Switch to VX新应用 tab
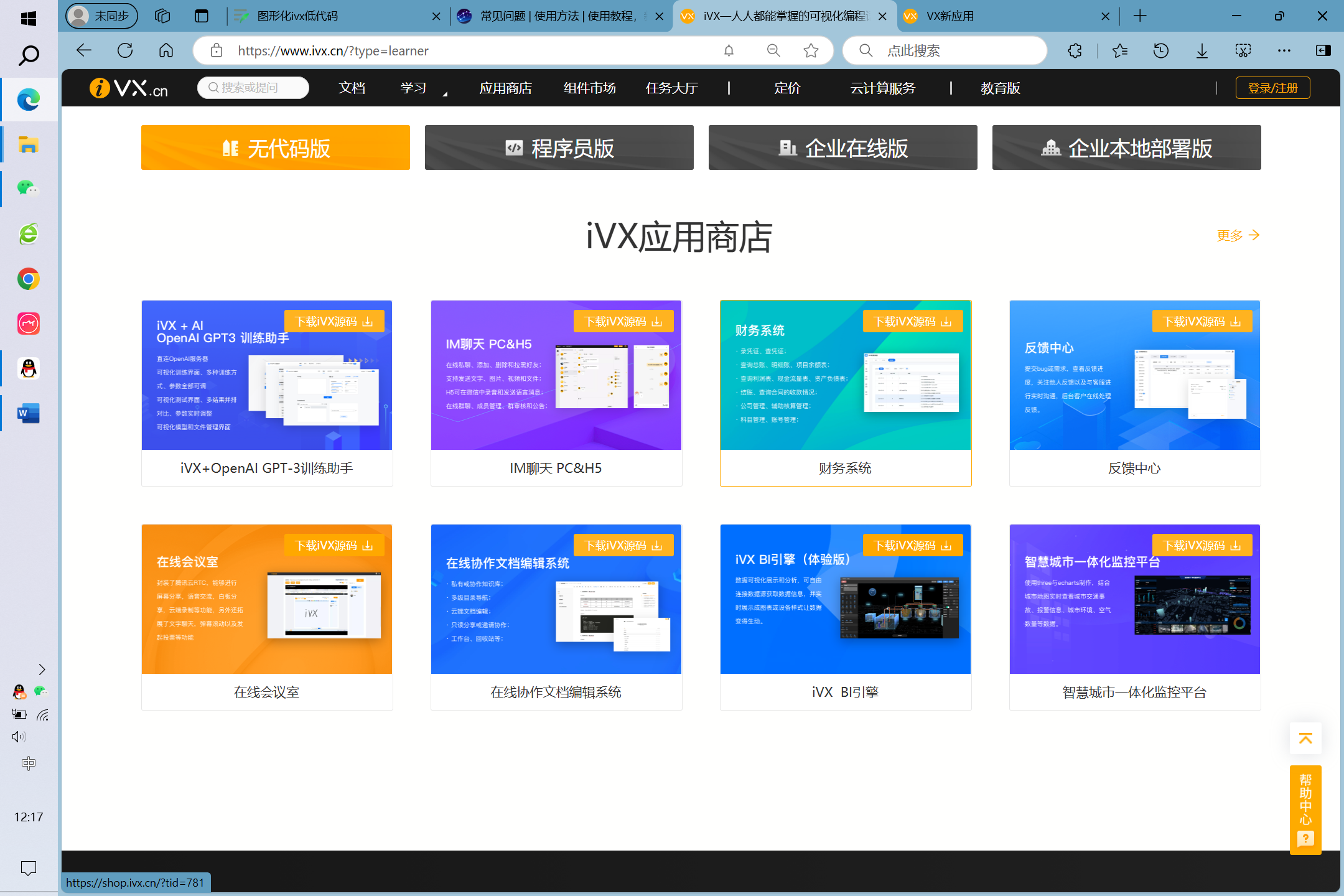The height and width of the screenshot is (896, 1344). point(950,16)
